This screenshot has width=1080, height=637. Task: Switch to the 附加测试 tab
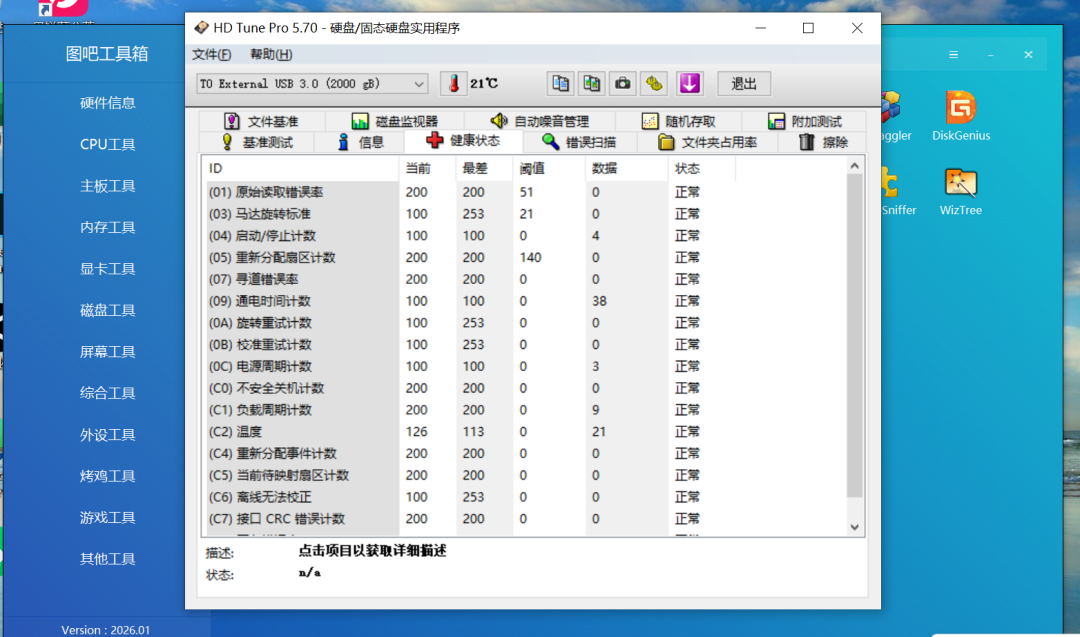point(804,121)
